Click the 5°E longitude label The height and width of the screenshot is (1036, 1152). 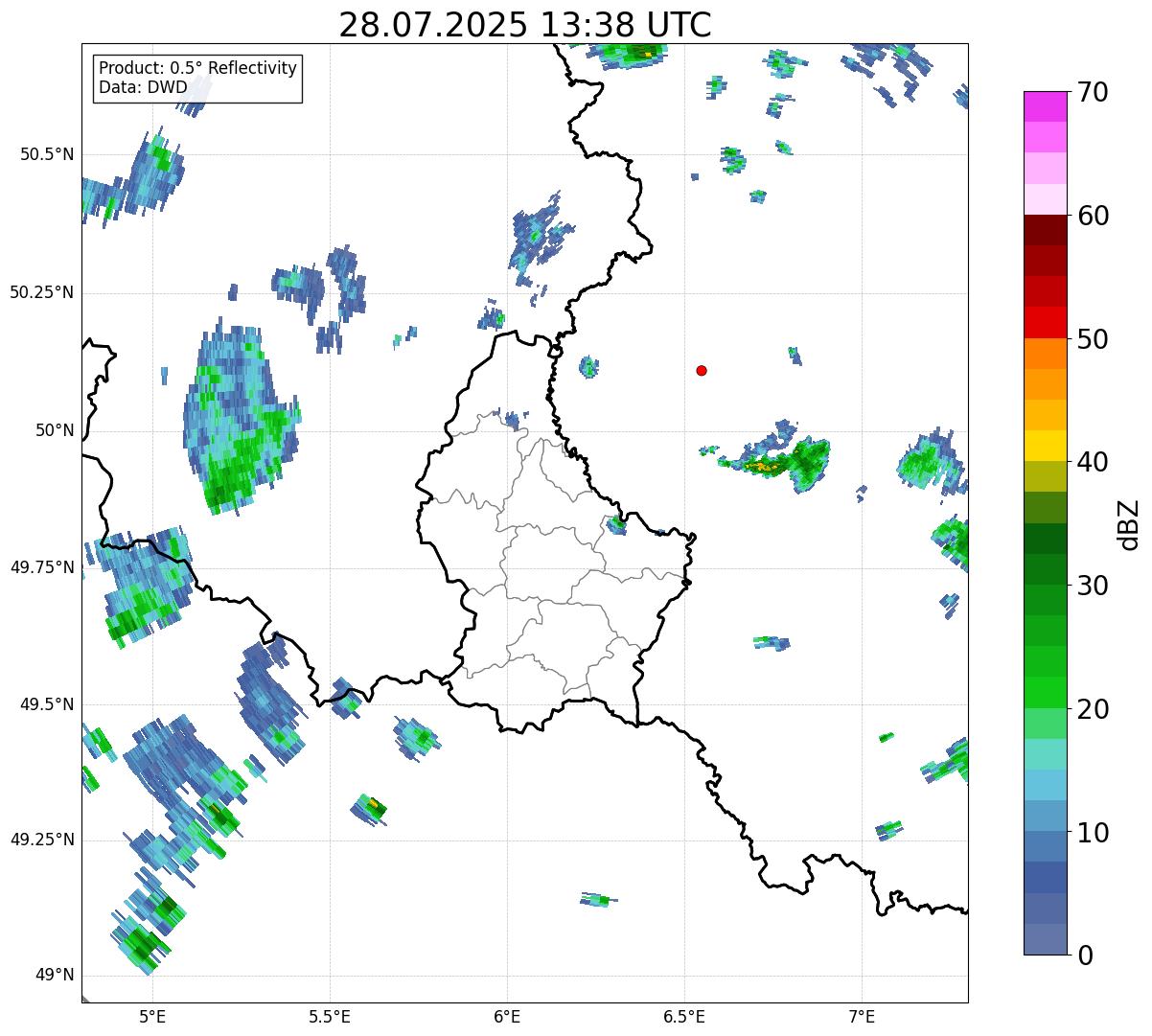[152, 1016]
